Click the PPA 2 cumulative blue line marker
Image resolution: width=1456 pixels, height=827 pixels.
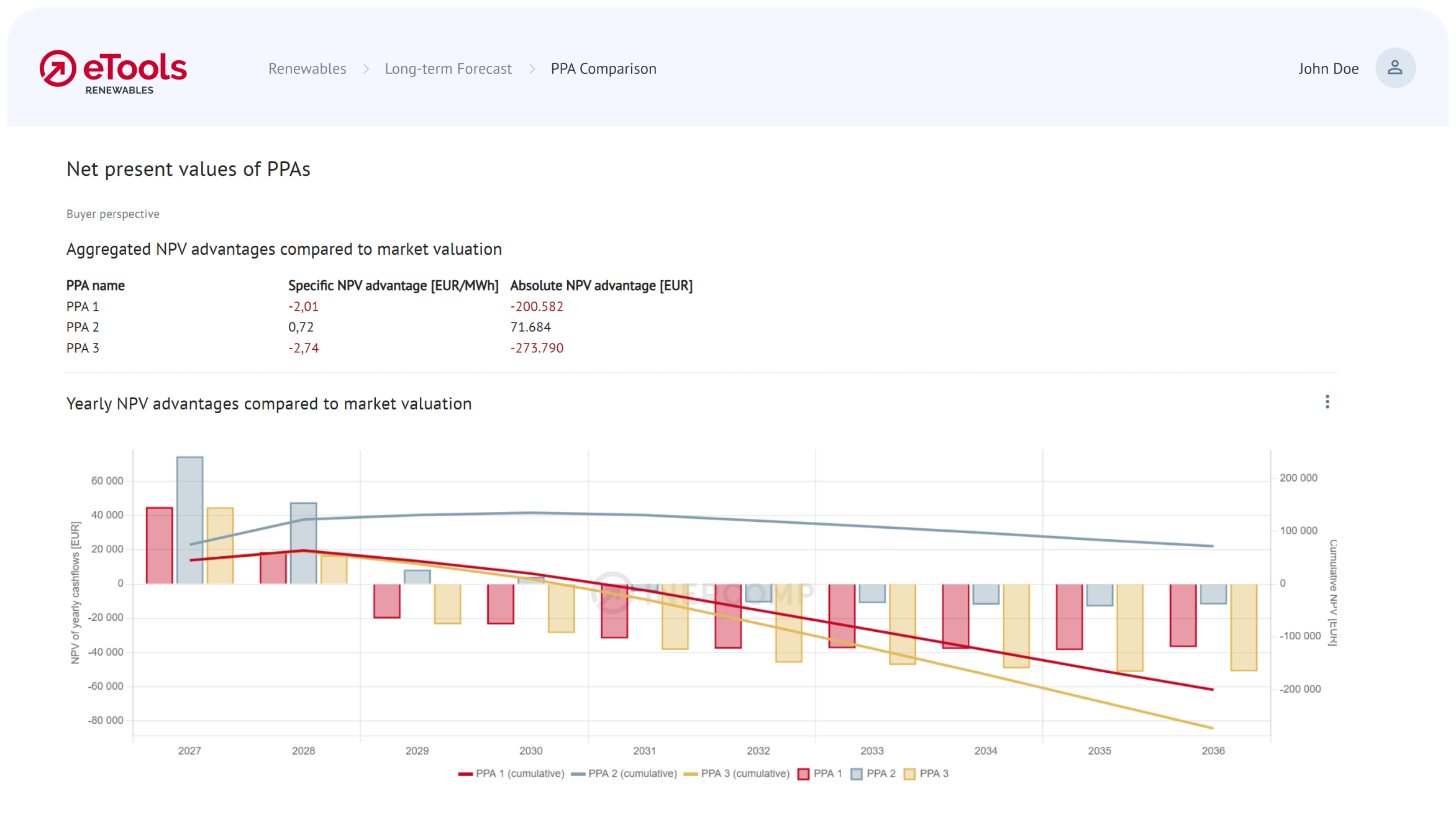tap(577, 774)
